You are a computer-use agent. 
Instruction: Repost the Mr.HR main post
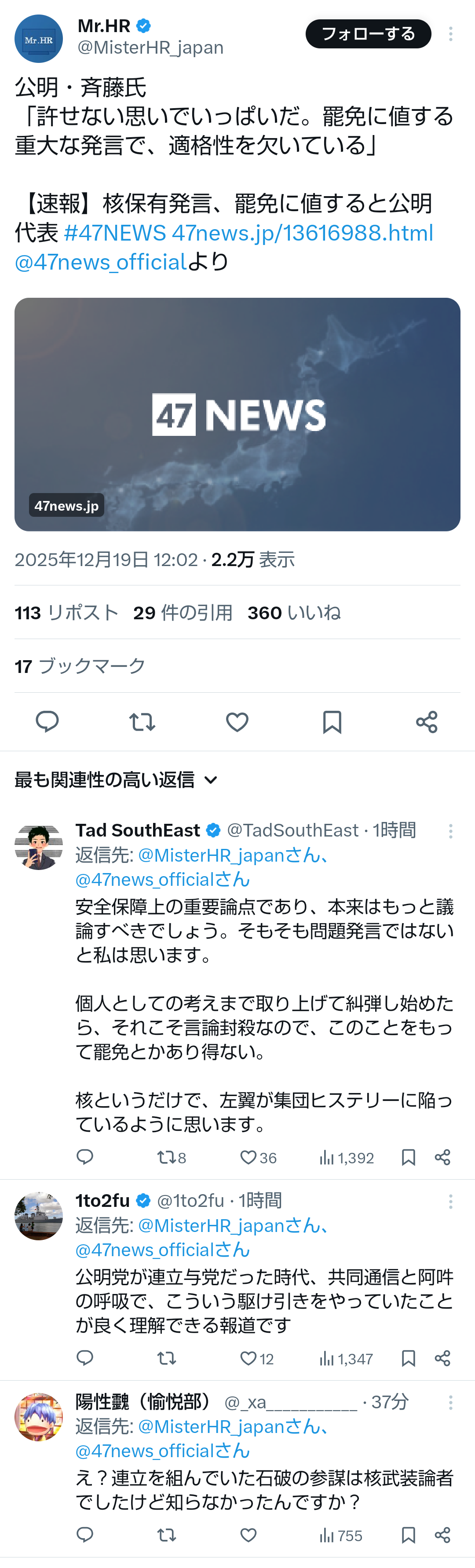(142, 722)
